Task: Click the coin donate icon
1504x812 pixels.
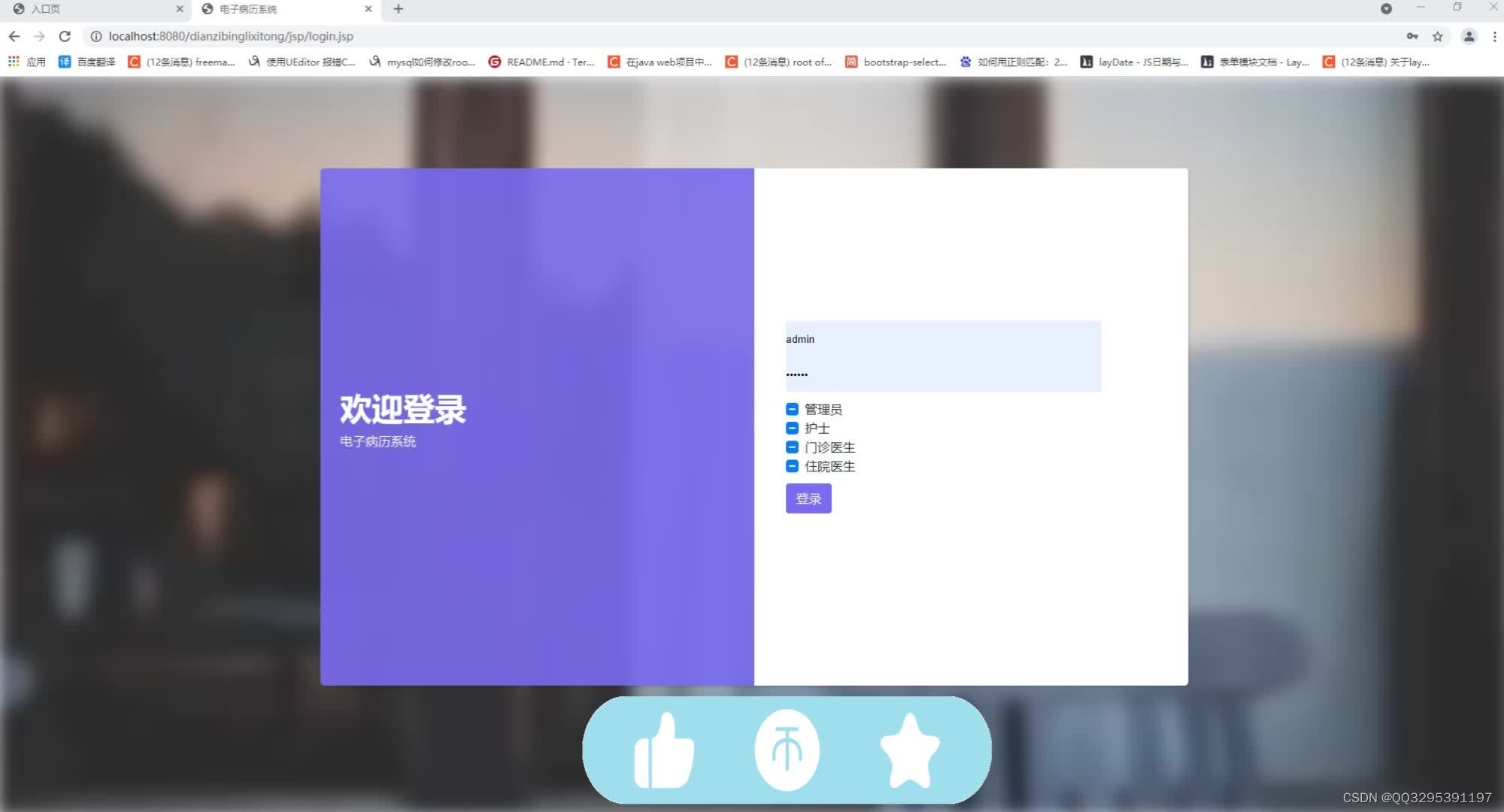Action: click(787, 750)
